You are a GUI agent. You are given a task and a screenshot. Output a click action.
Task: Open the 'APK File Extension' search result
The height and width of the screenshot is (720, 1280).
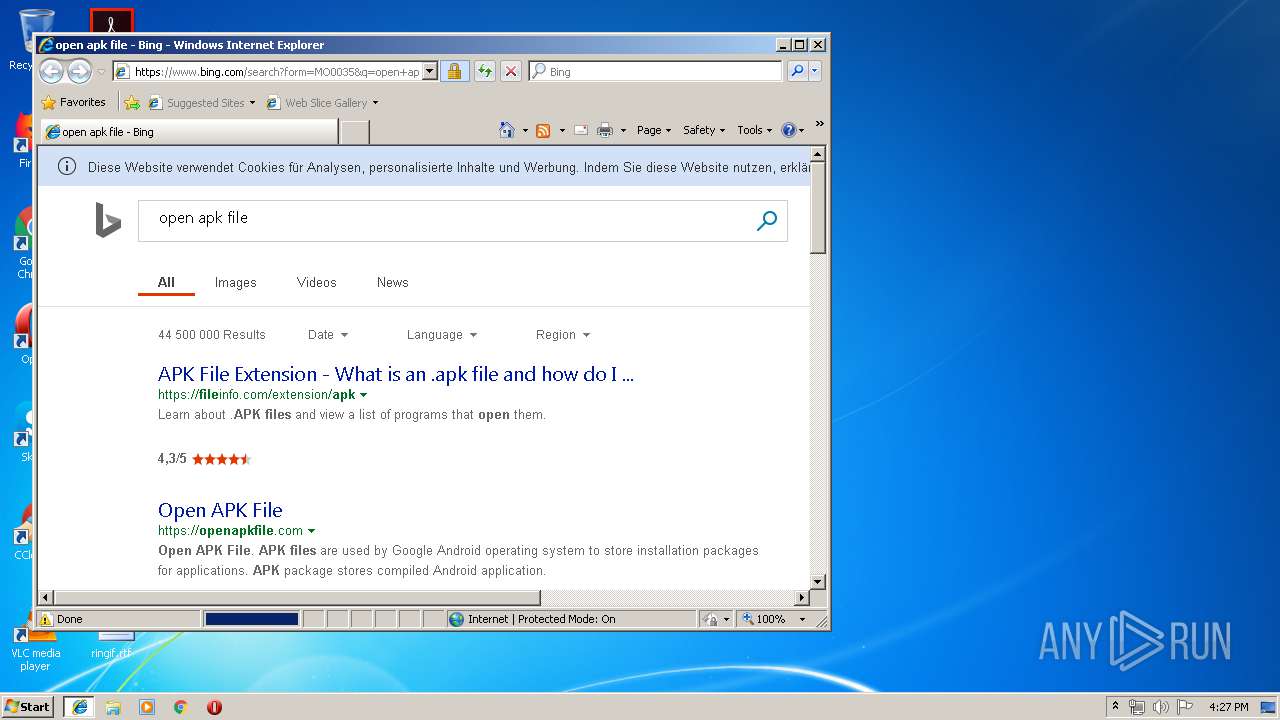pyautogui.click(x=396, y=375)
